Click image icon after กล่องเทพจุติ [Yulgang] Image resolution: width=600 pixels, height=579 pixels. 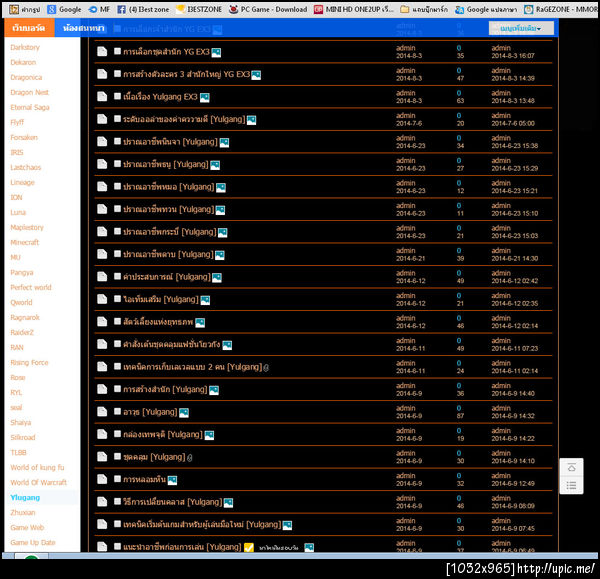(209, 435)
